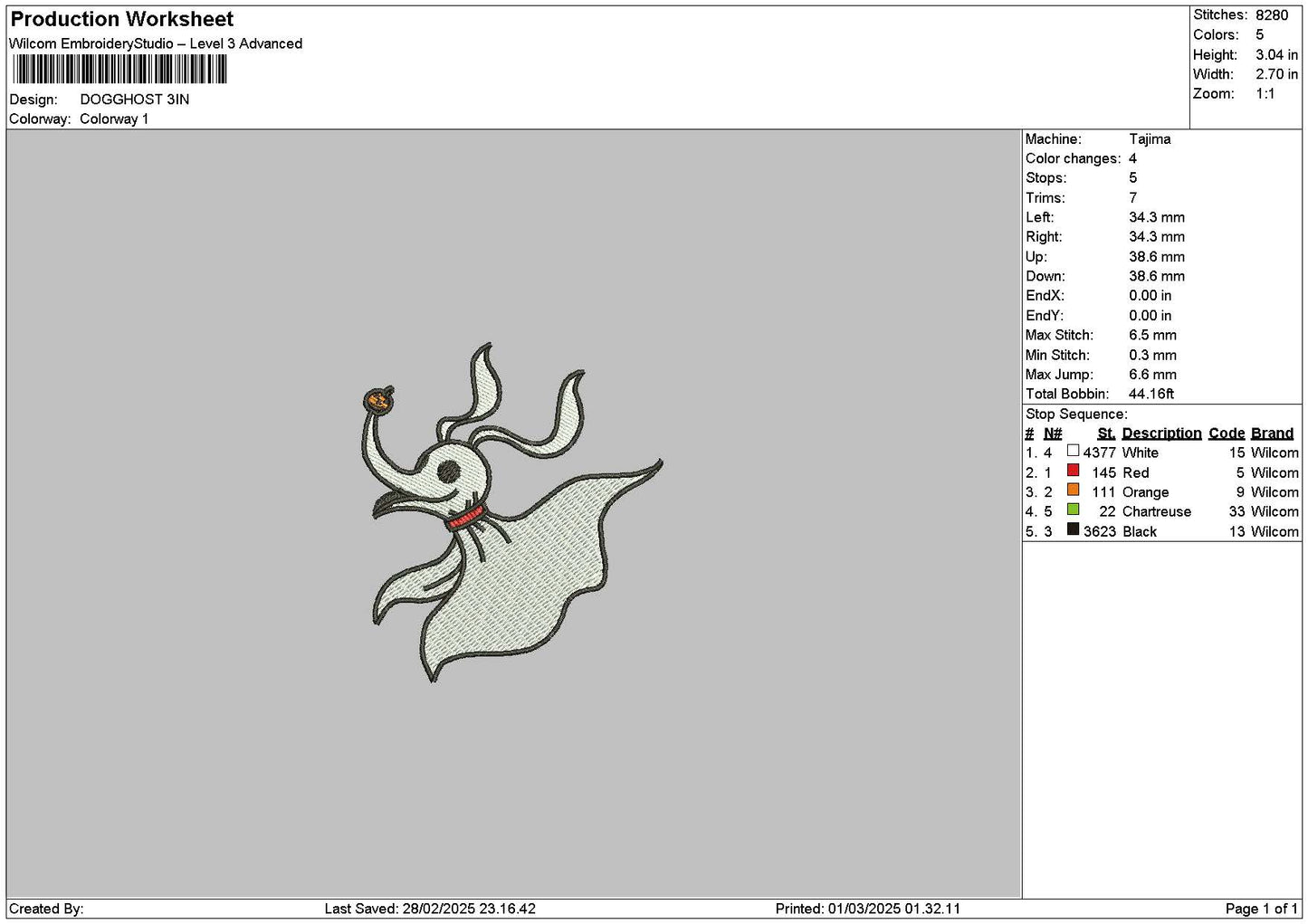Image resolution: width=1308 pixels, height=924 pixels.
Task: Click the White description in stop sequence
Action: (1140, 453)
